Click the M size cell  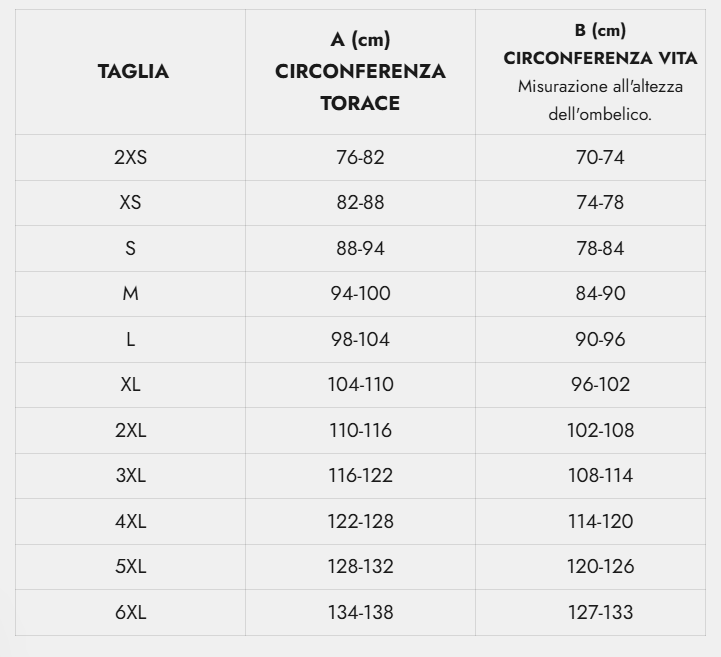click(131, 293)
